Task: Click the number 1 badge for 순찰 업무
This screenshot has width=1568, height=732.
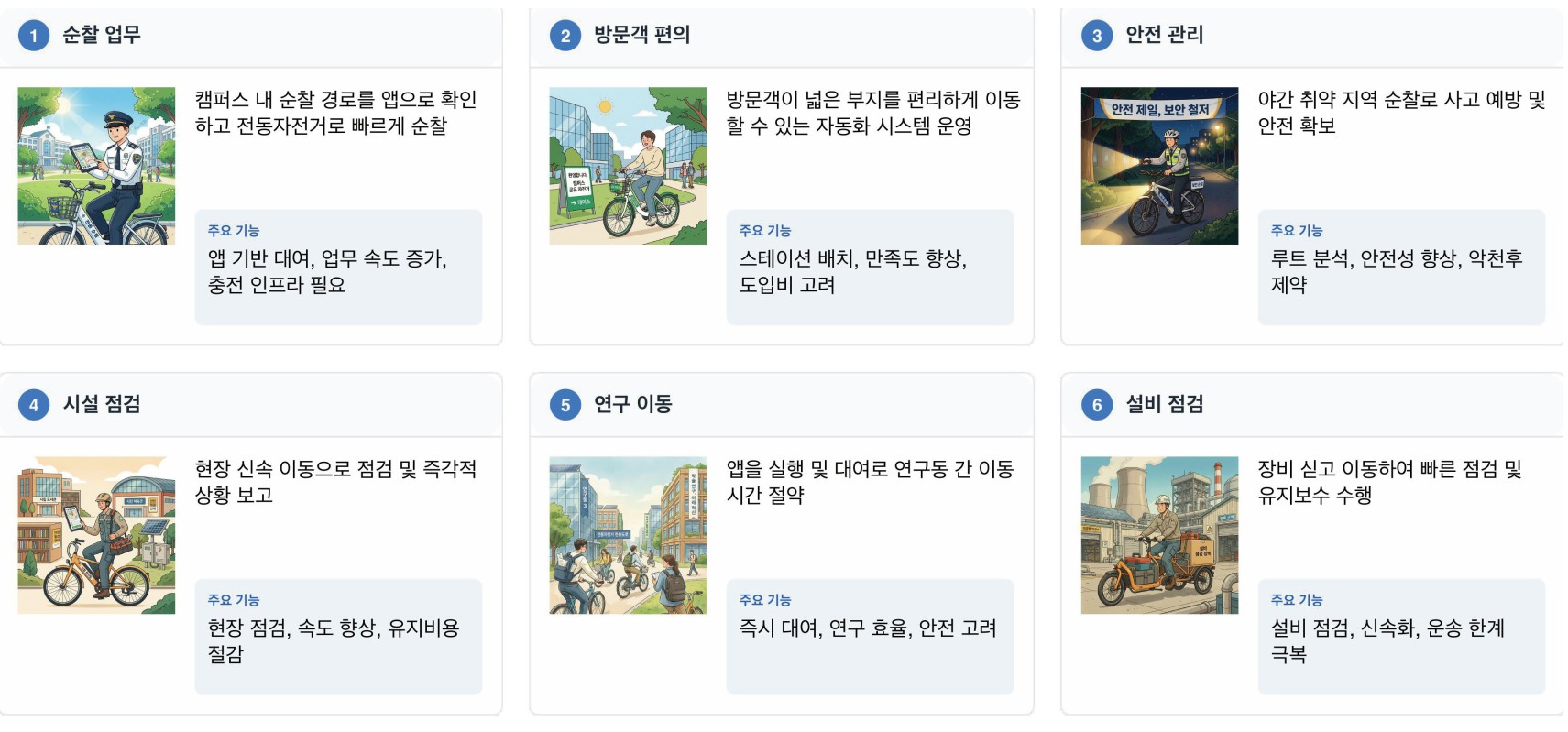Action: [34, 36]
